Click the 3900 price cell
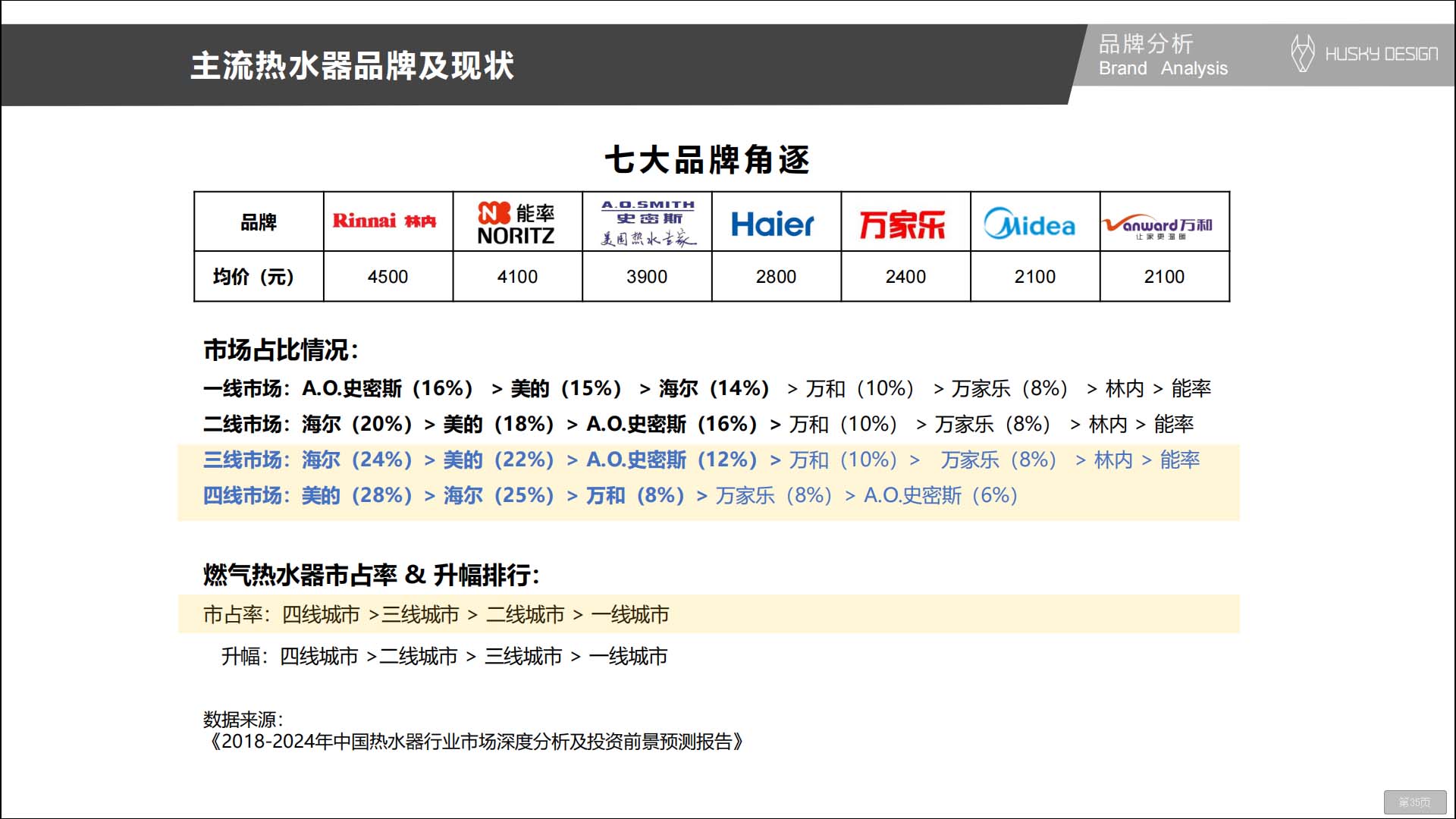 click(x=647, y=277)
